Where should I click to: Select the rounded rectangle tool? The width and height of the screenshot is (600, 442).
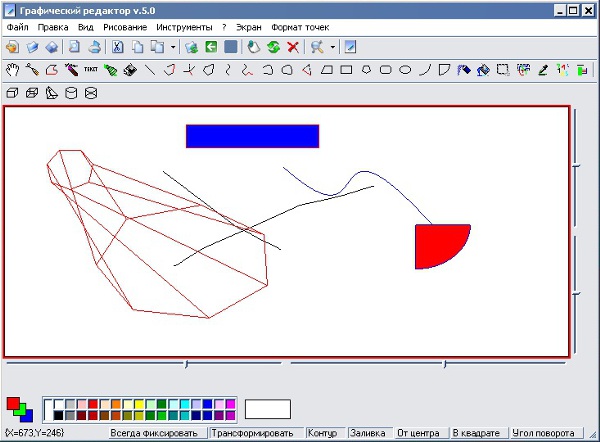point(386,70)
